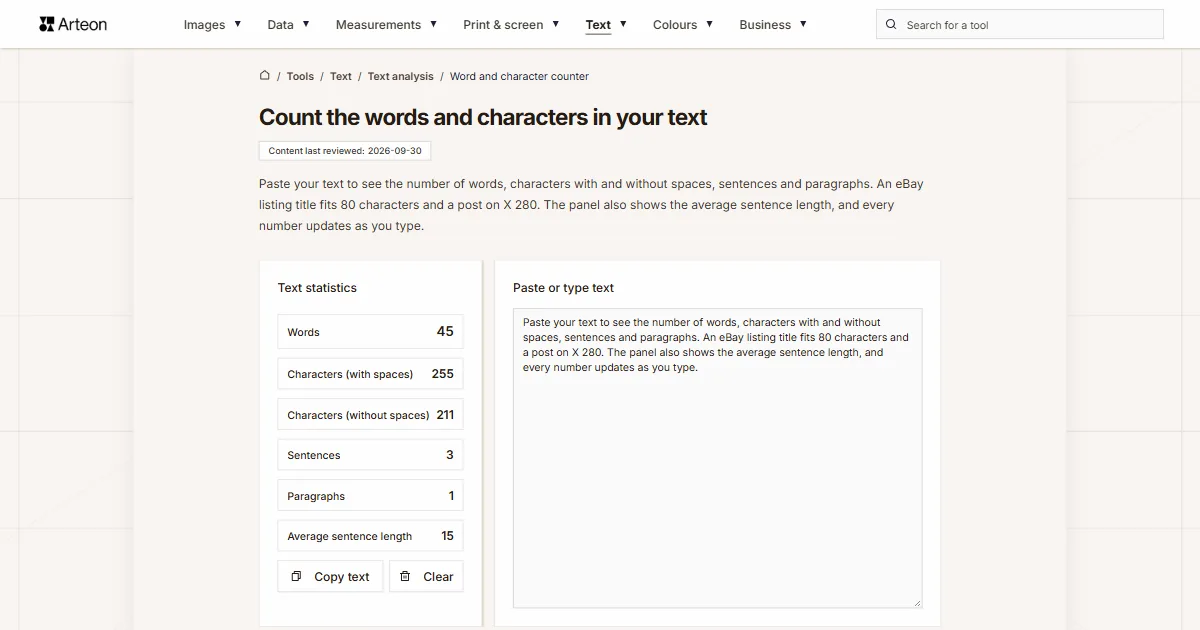Go to Tools breadcrumb link

tap(300, 76)
